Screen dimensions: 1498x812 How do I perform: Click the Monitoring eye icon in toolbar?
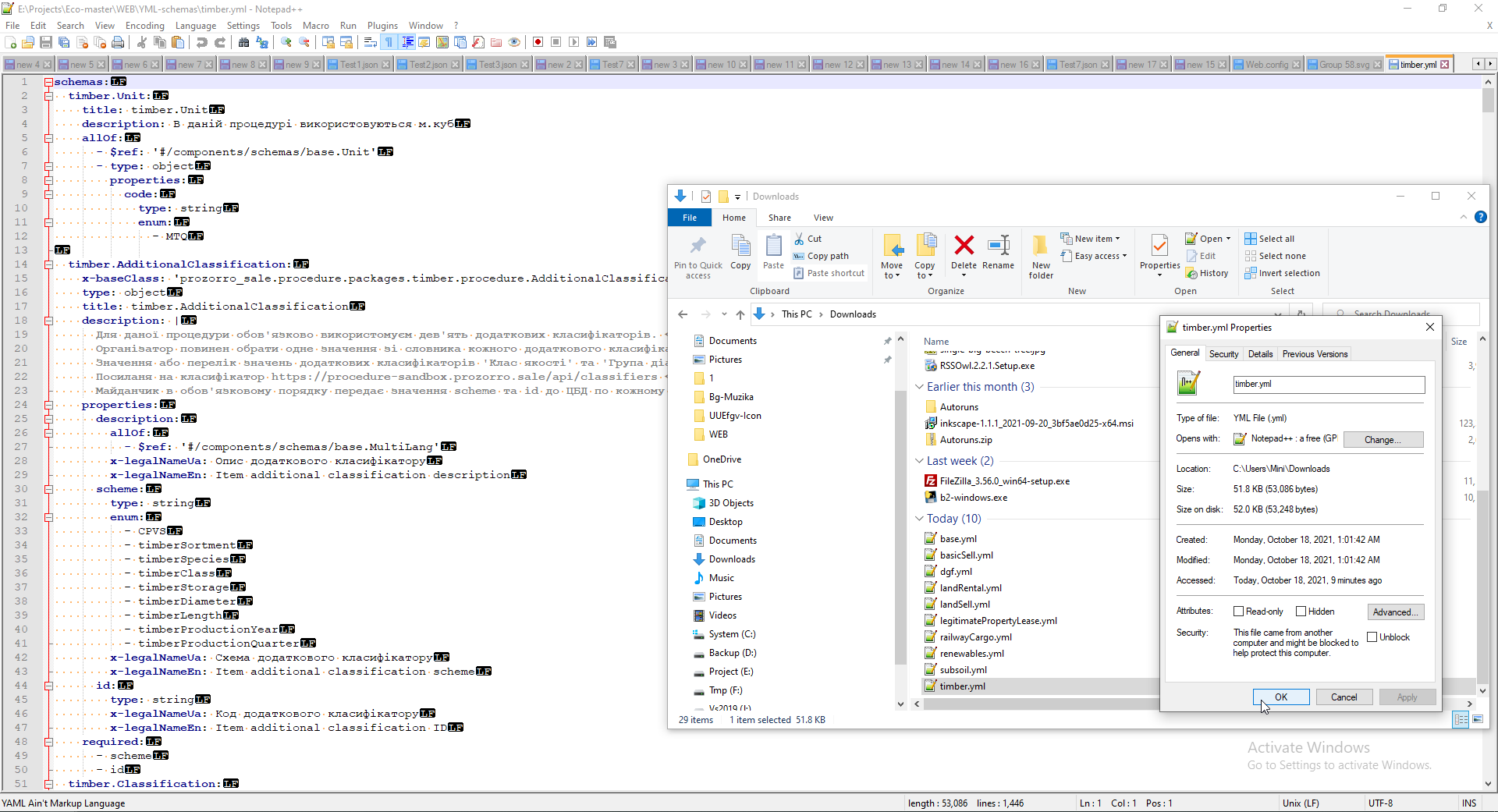point(514,42)
